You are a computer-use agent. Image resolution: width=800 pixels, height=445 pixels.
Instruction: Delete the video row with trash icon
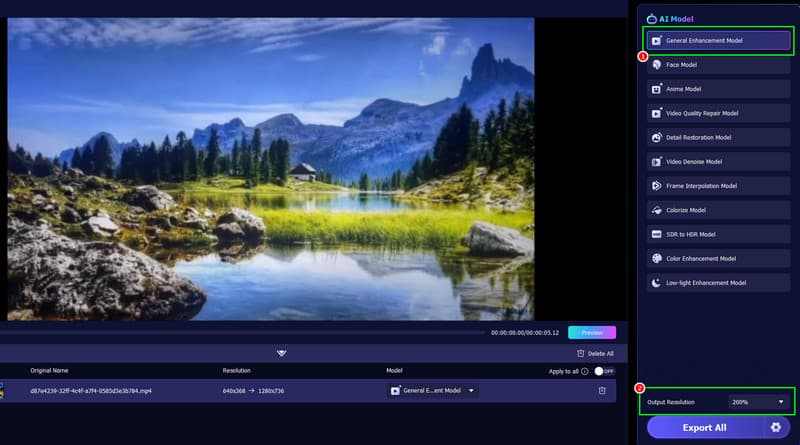click(x=602, y=390)
